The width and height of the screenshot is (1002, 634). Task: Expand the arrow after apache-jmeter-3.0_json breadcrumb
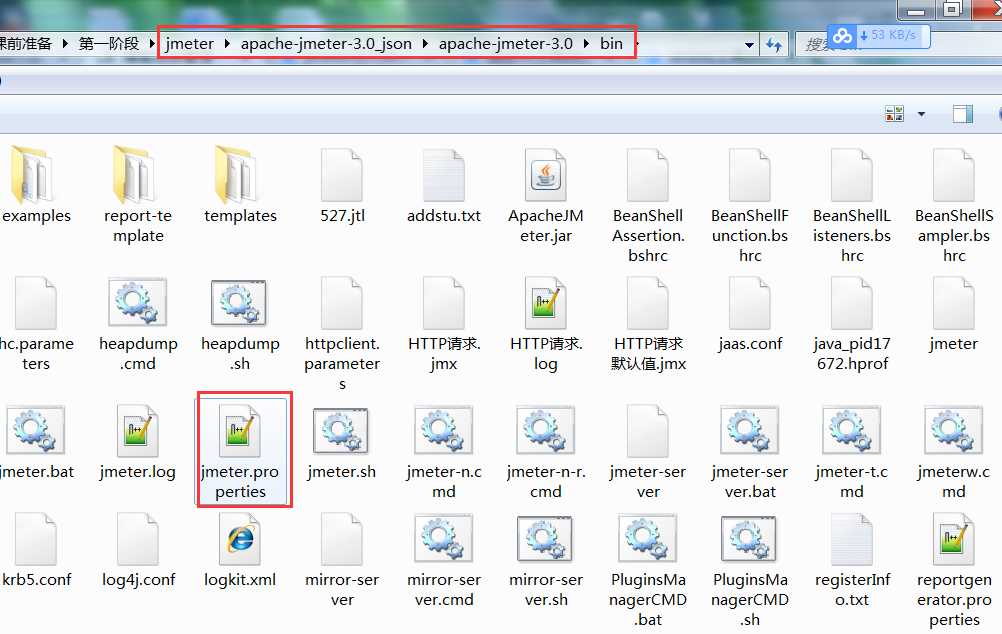click(x=425, y=43)
